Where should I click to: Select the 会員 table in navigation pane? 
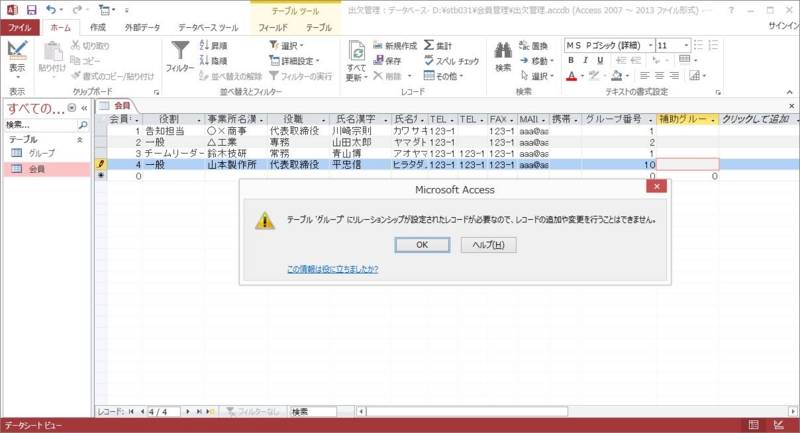pos(46,169)
